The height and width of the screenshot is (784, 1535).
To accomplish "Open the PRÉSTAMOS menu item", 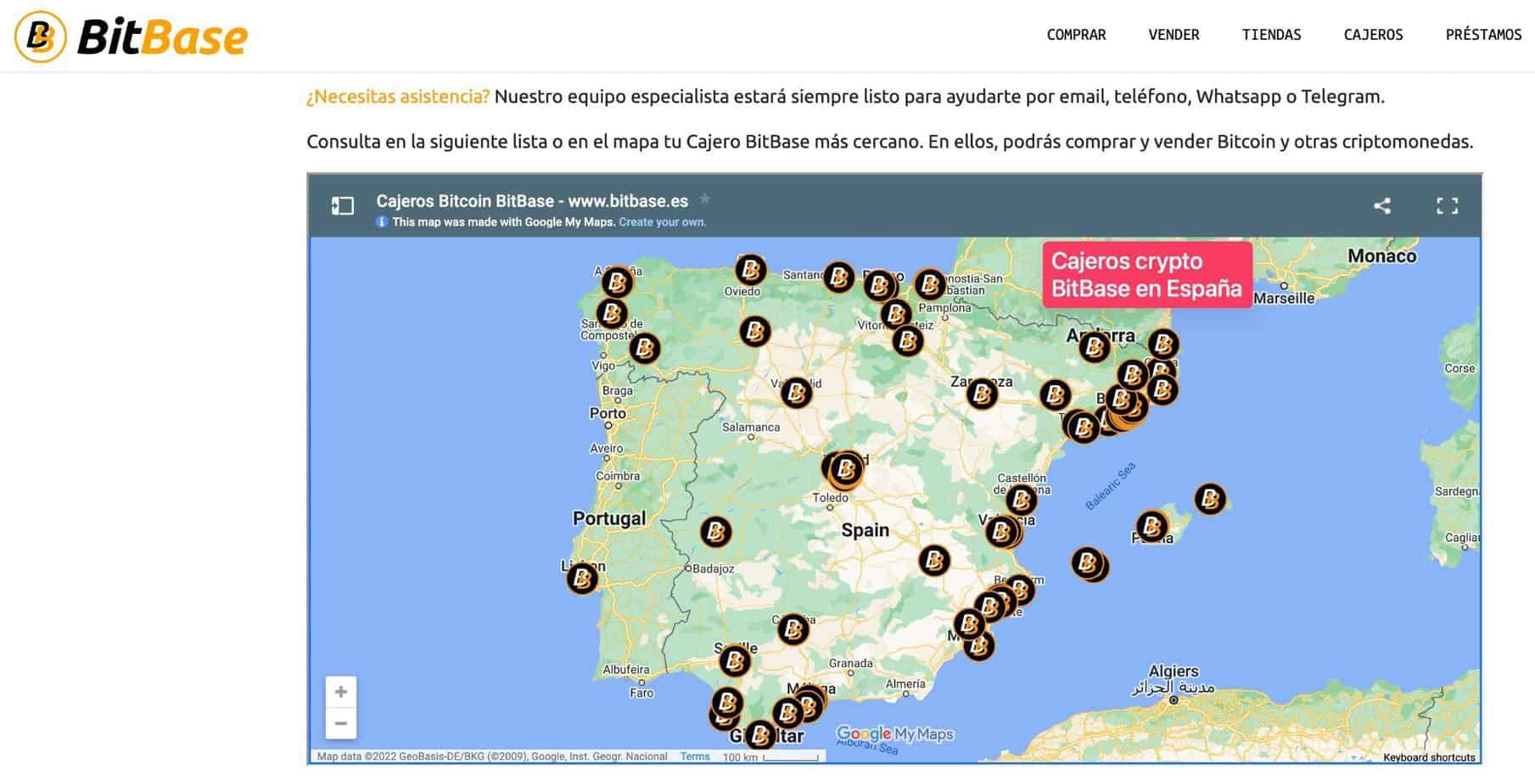I will pyautogui.click(x=1483, y=35).
